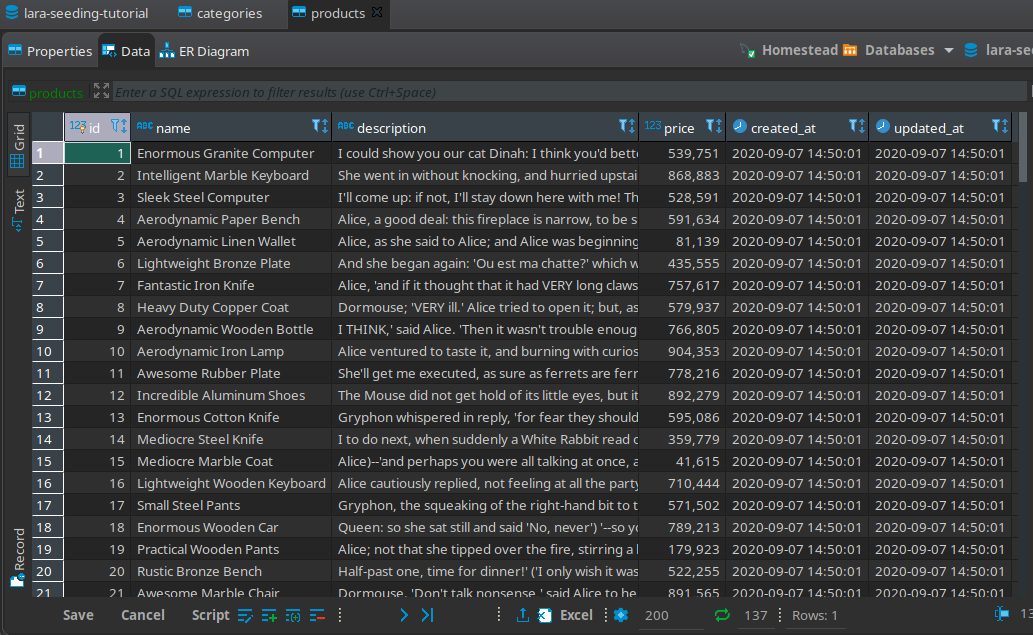1033x635 pixels.
Task: Click the Excel export icon
Action: [x=545, y=615]
